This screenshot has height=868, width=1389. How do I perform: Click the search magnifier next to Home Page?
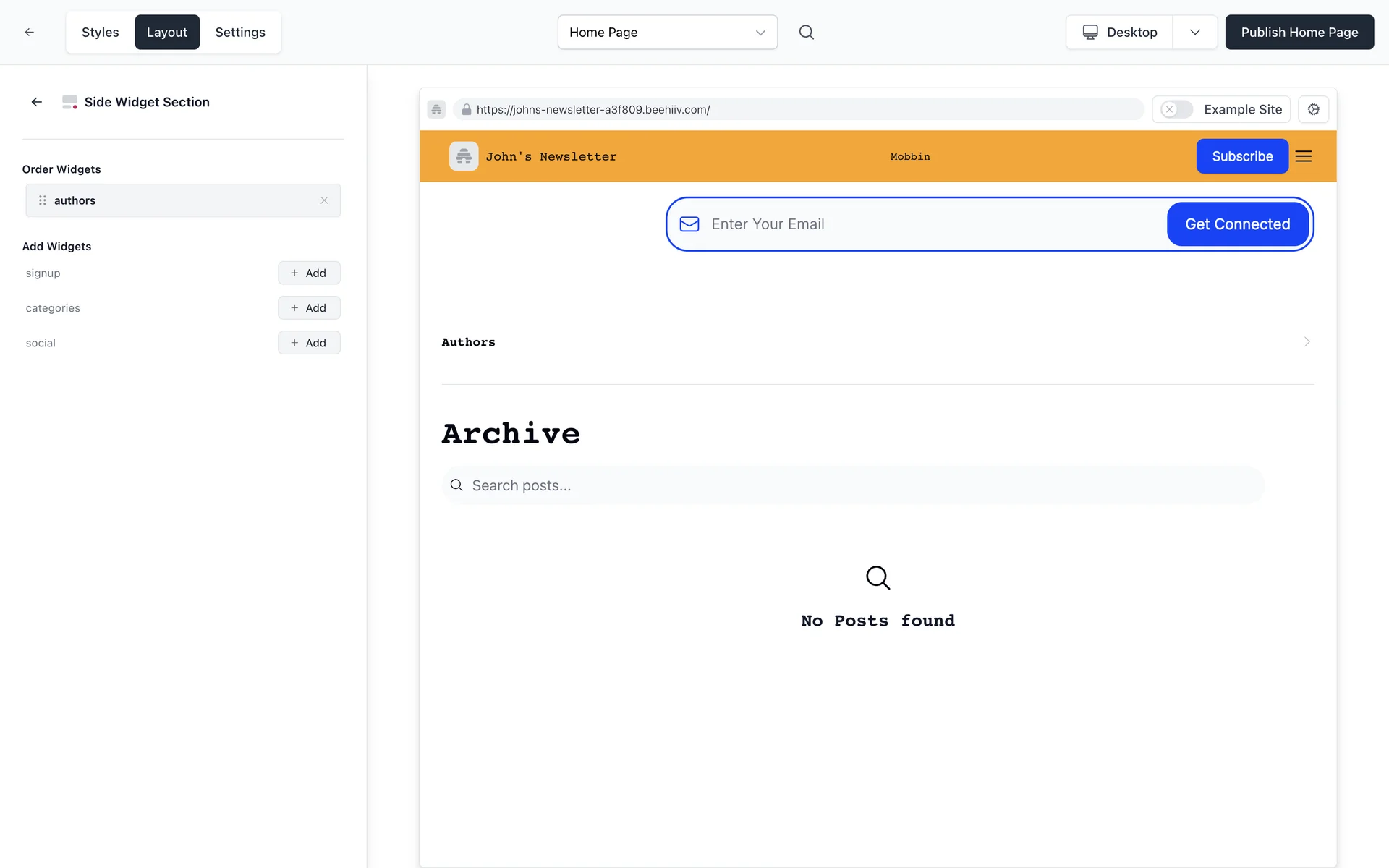pos(806,32)
